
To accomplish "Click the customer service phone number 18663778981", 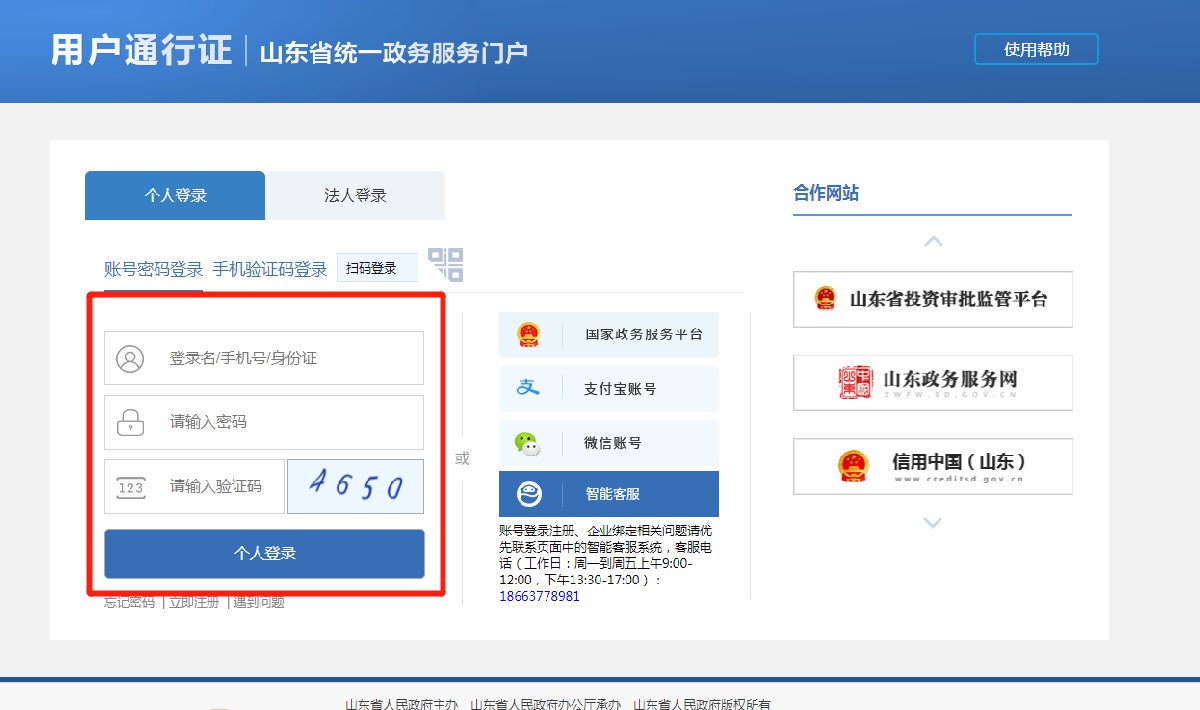I will point(539,596).
